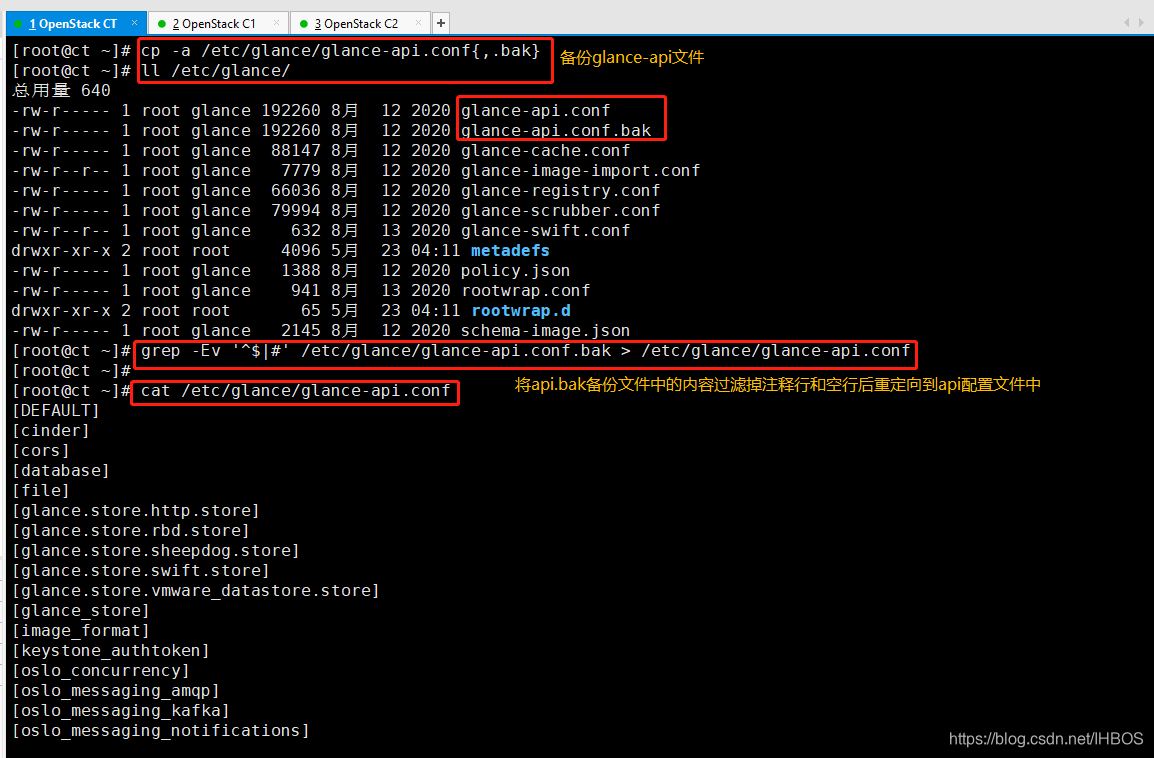Close the OpenStack C1 tab
This screenshot has height=758, width=1154.
coord(276,23)
